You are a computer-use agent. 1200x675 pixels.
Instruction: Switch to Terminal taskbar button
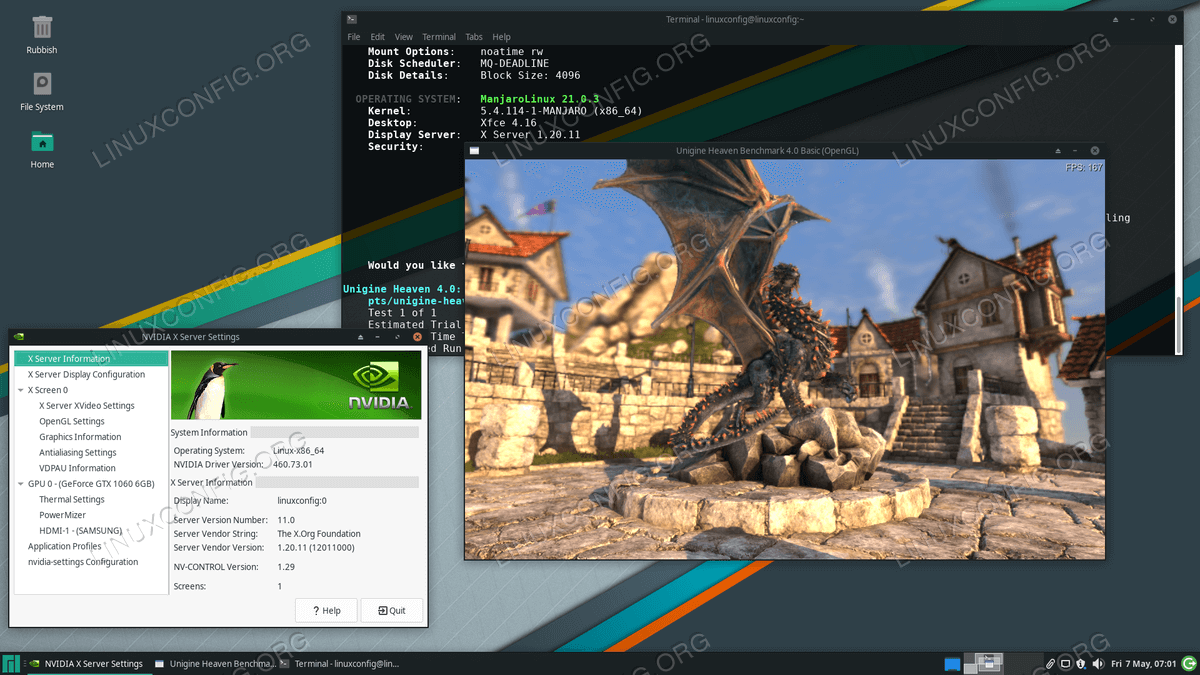click(x=340, y=663)
